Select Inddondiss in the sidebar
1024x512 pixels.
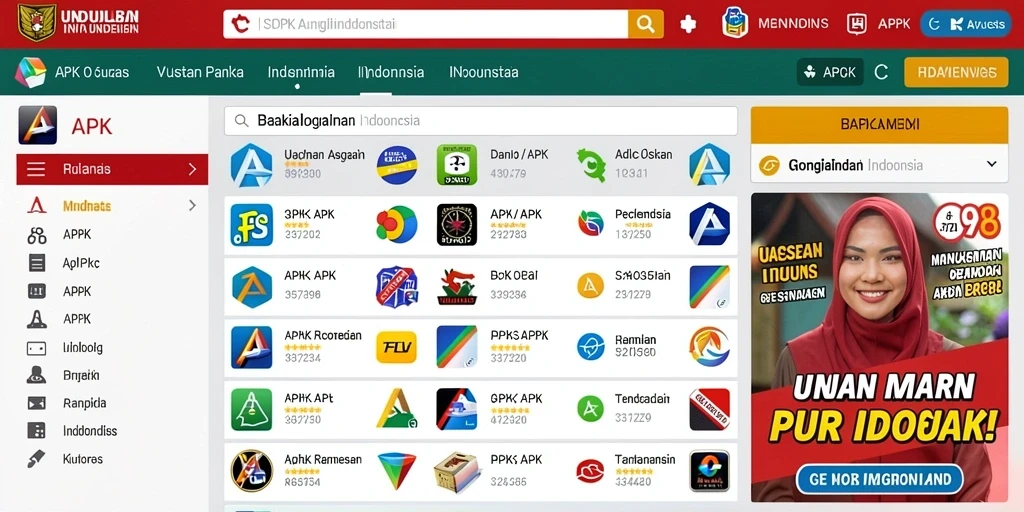click(x=90, y=431)
